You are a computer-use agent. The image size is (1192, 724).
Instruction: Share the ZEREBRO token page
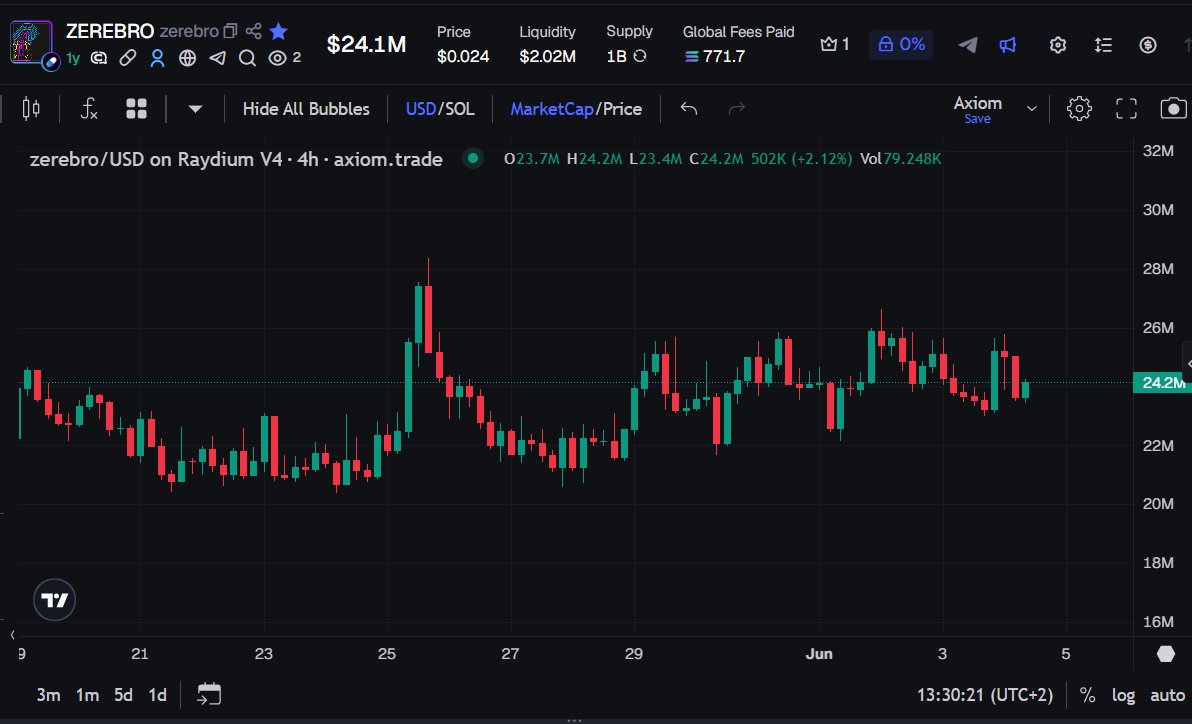point(254,31)
